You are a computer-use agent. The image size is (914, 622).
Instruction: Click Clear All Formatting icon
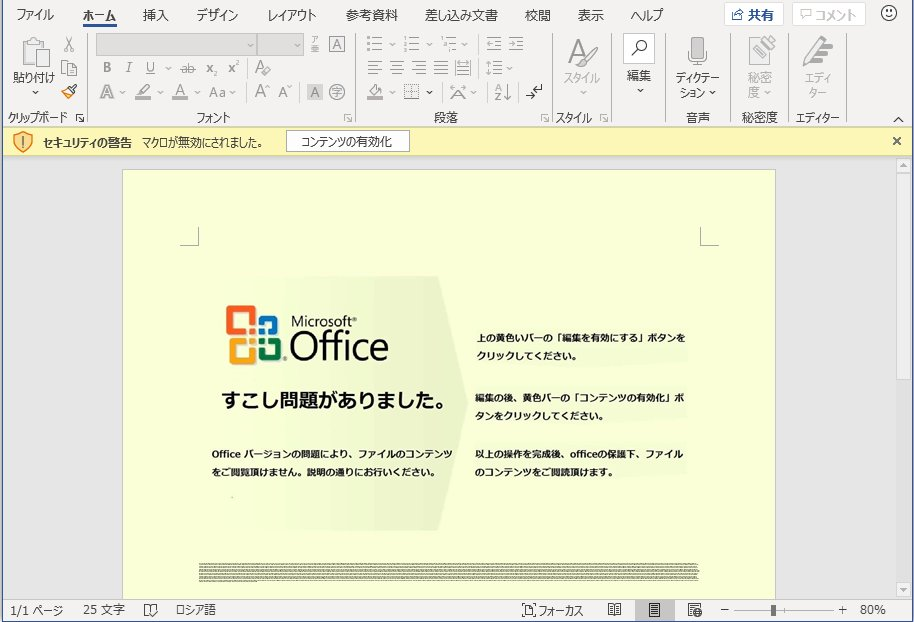pos(262,68)
